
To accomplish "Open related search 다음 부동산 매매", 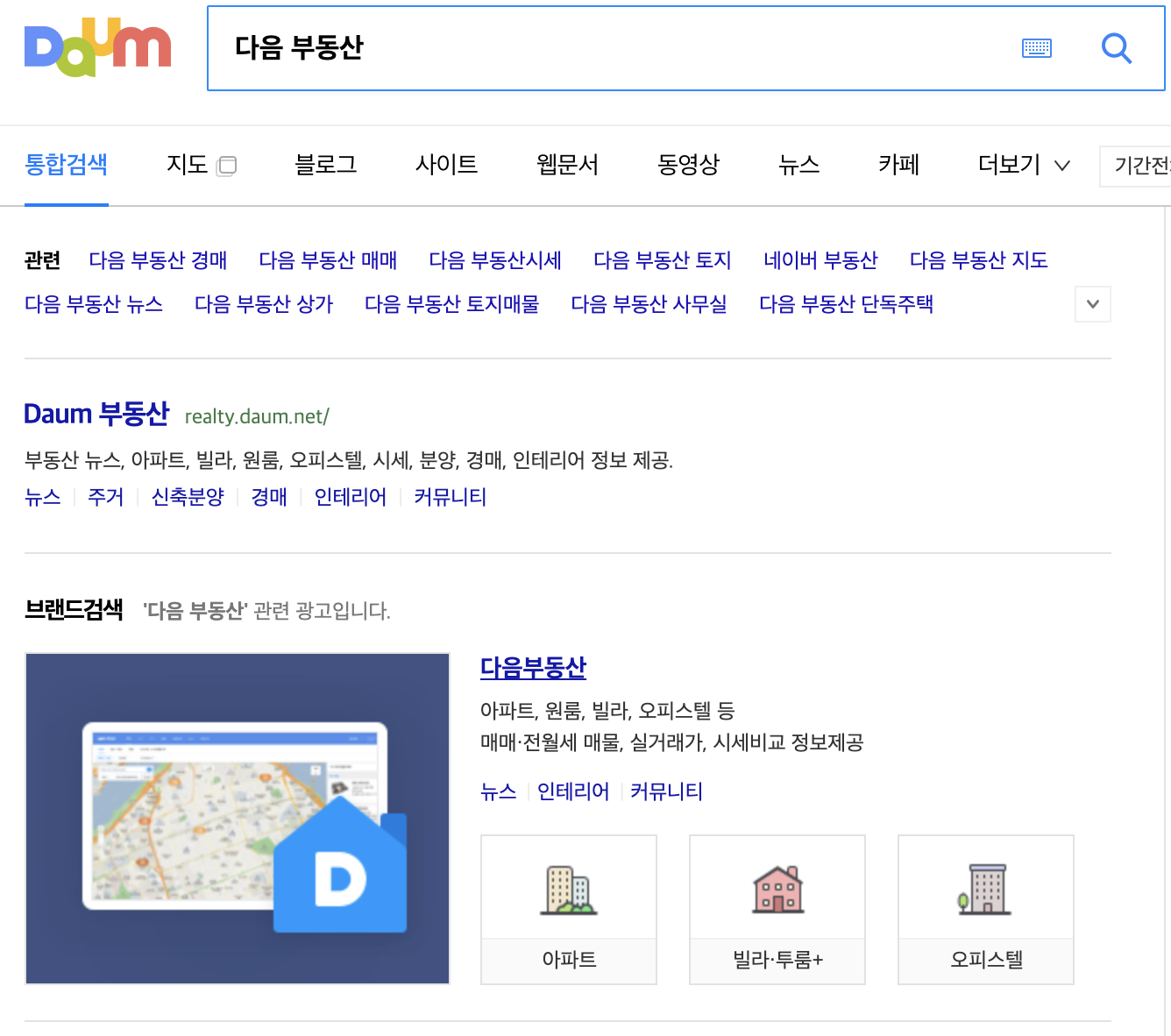I will pyautogui.click(x=328, y=260).
